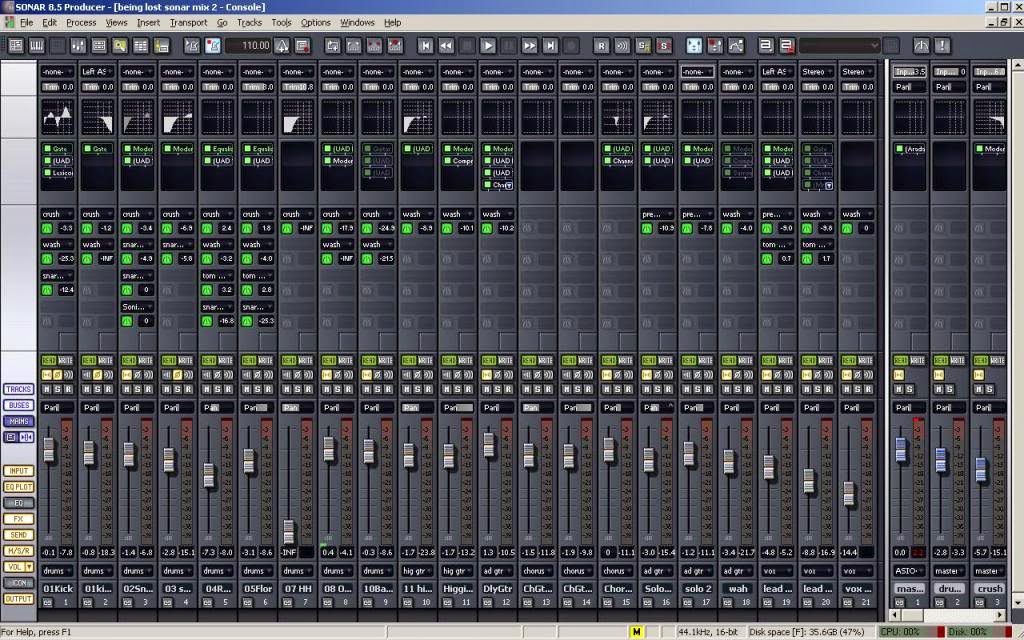Viewport: 1024px width, 640px height.
Task: Jump to the end of the project
Action: [551, 45]
